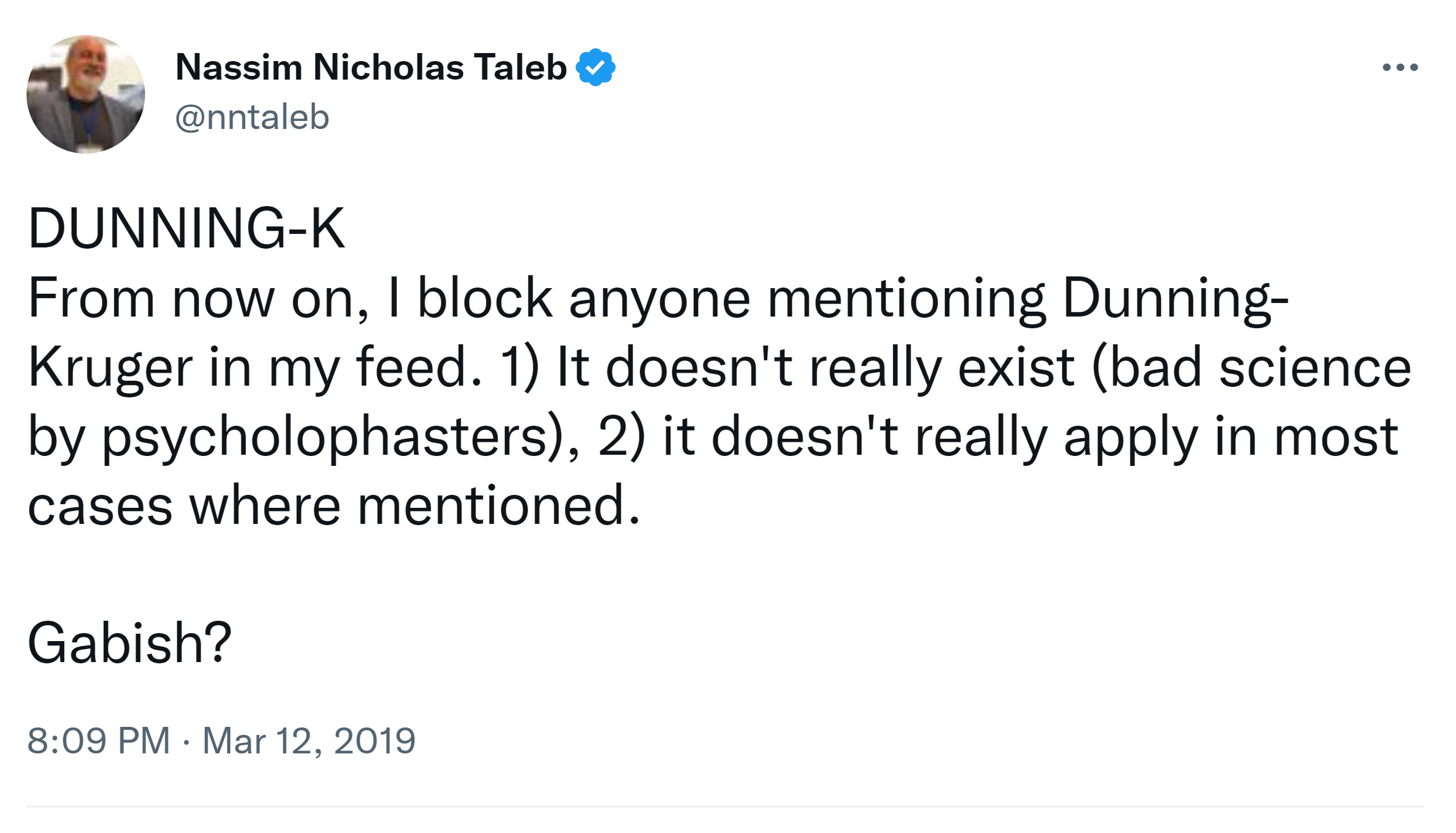Click the '2)' point marker in tweet
This screenshot has height=833, width=1456.
(622, 437)
